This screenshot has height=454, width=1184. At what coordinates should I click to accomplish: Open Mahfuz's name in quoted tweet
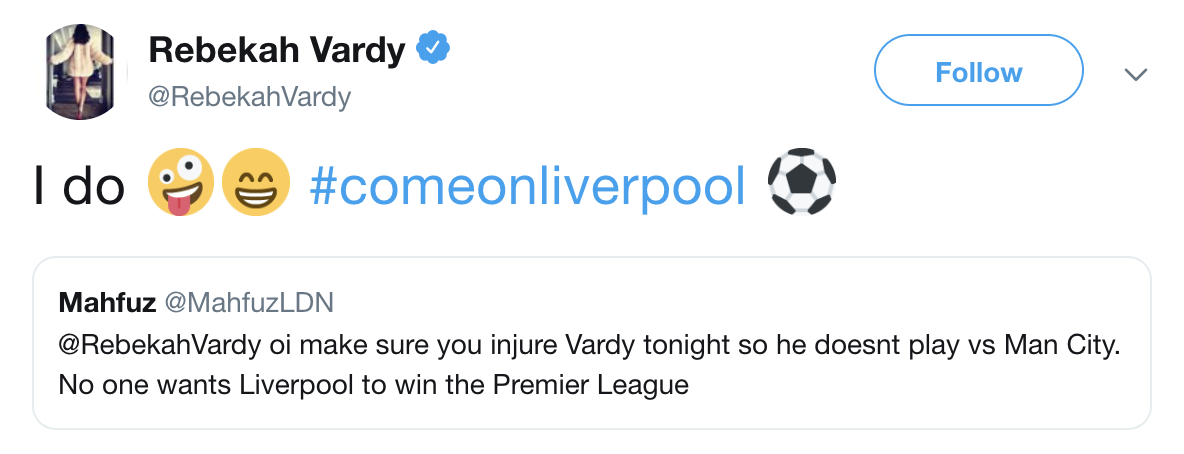[x=105, y=302]
